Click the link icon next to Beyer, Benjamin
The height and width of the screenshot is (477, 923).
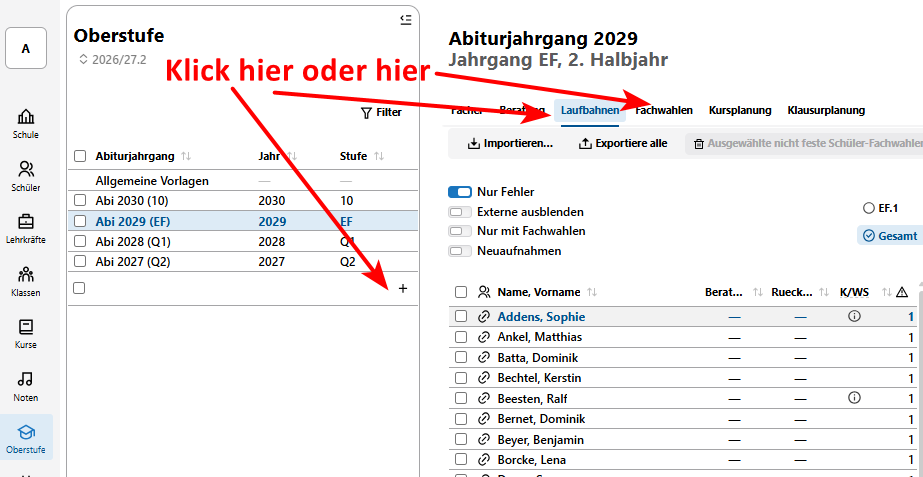tap(484, 439)
